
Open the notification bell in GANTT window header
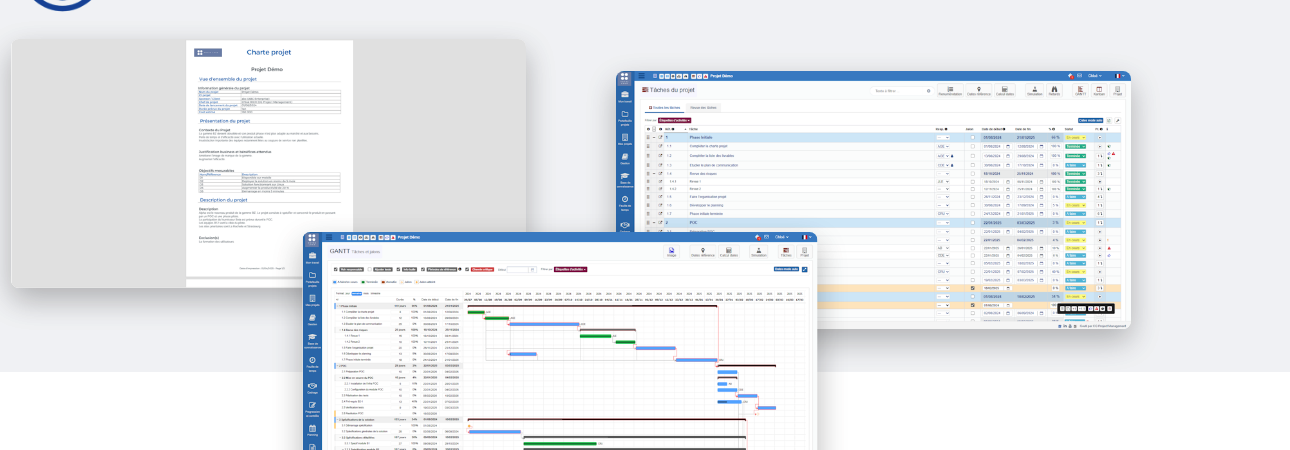click(x=757, y=237)
